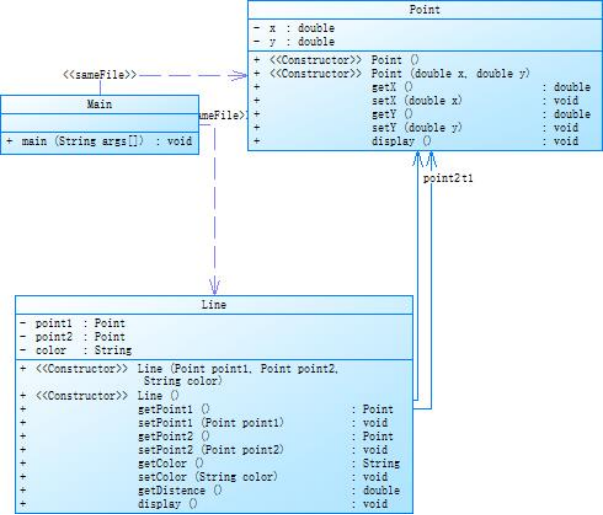Screen dimensions: 603x515
Task: Click setPoint2 (Point point2) method
Action: tap(205, 450)
